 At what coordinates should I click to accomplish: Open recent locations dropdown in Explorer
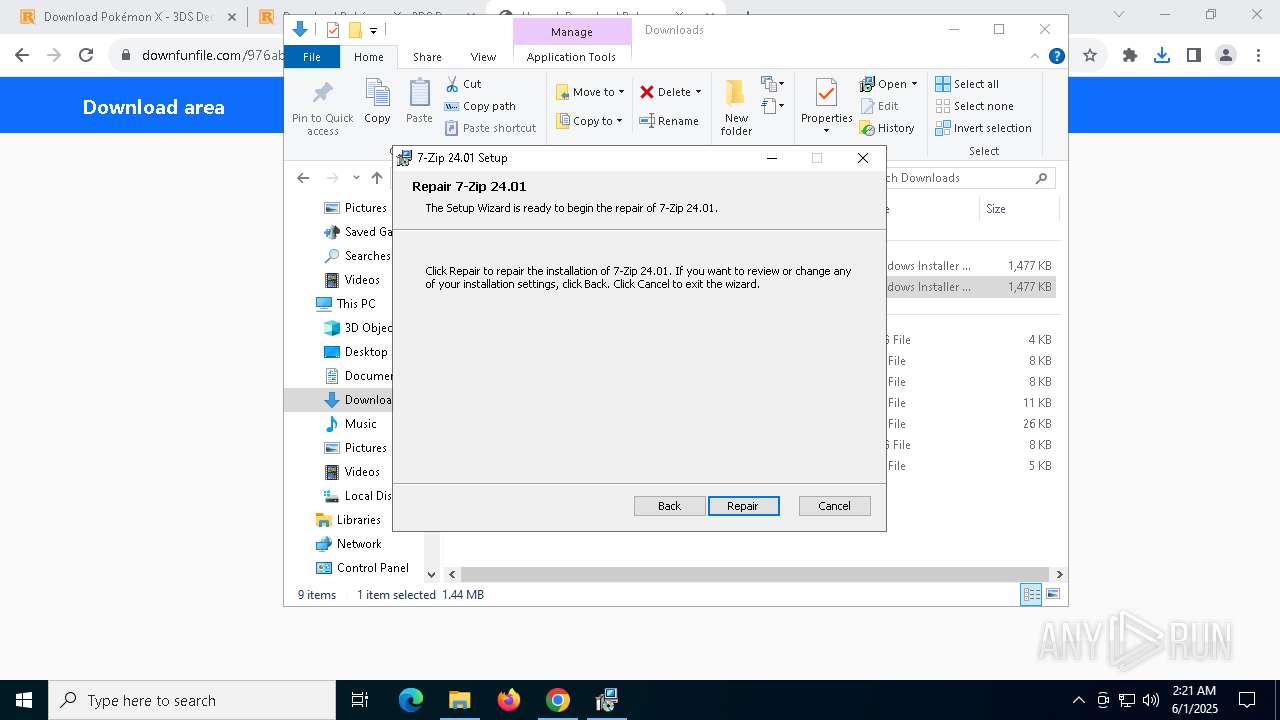pos(356,178)
